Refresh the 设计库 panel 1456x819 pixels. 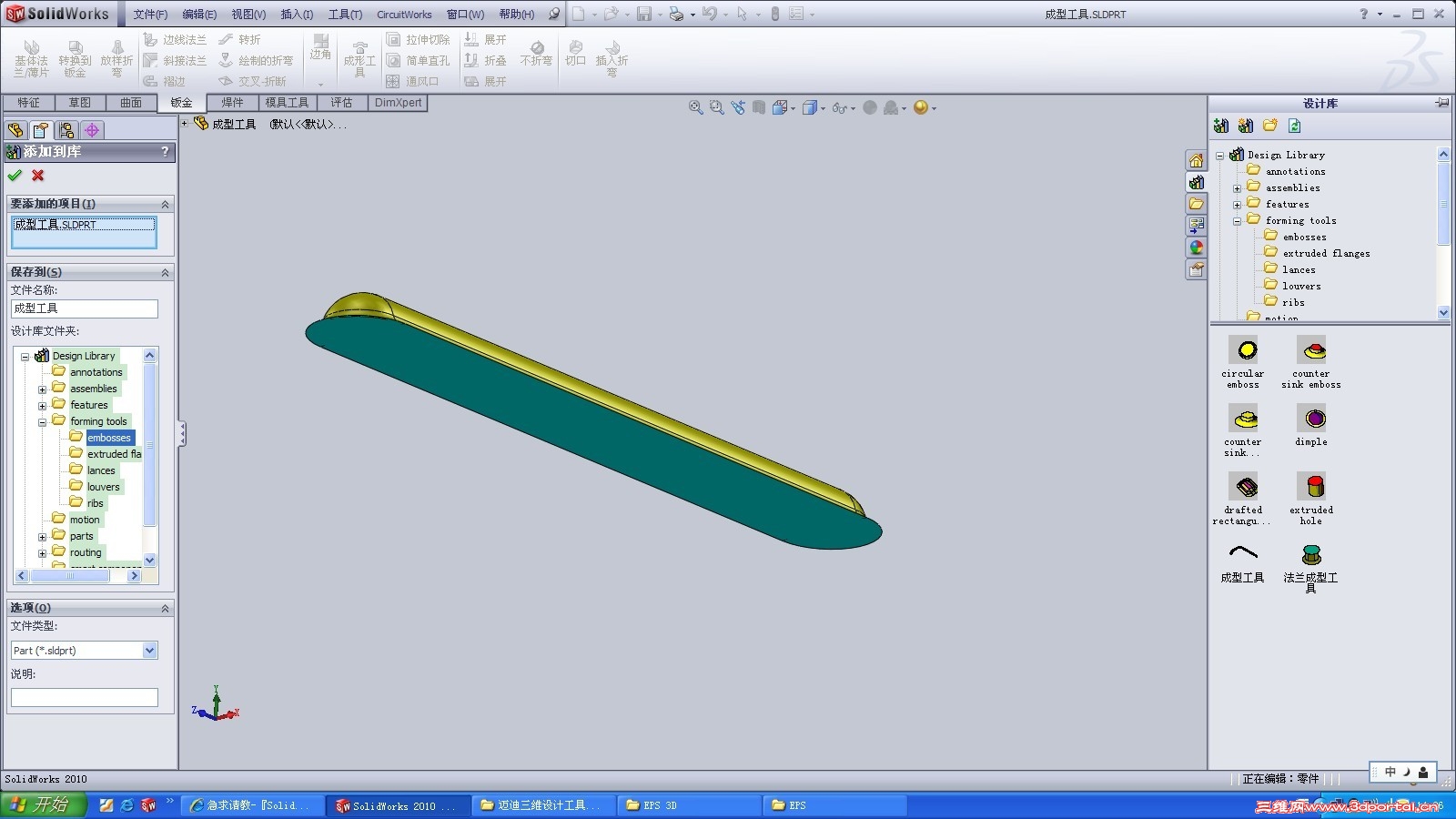(x=1295, y=126)
